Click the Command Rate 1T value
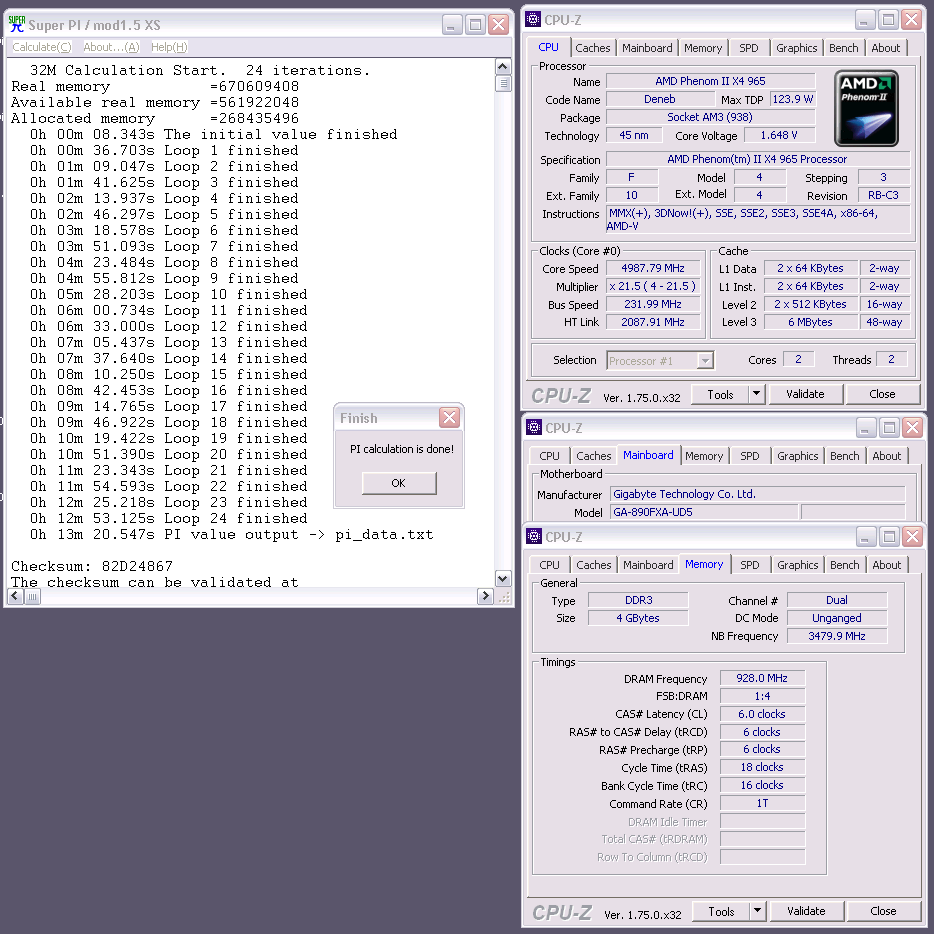934x934 pixels. (762, 803)
